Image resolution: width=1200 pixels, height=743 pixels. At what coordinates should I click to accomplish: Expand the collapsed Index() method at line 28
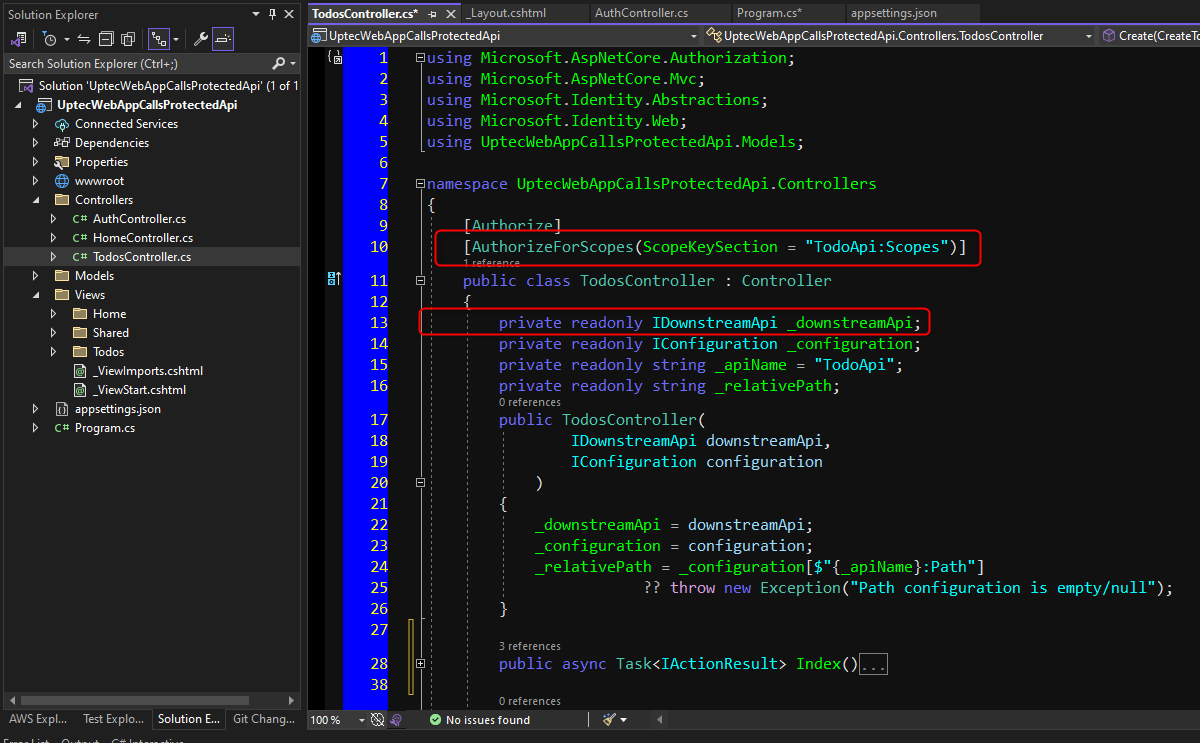point(421,664)
